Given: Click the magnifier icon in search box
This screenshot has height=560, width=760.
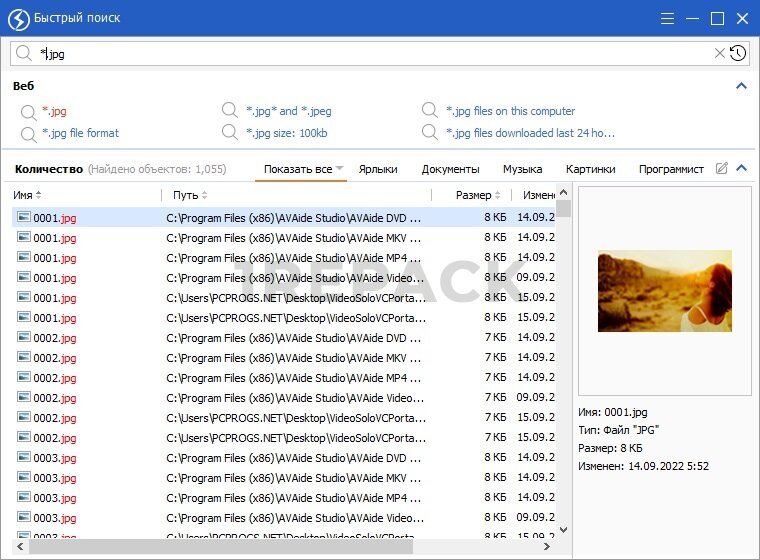Looking at the screenshot, I should coord(24,54).
